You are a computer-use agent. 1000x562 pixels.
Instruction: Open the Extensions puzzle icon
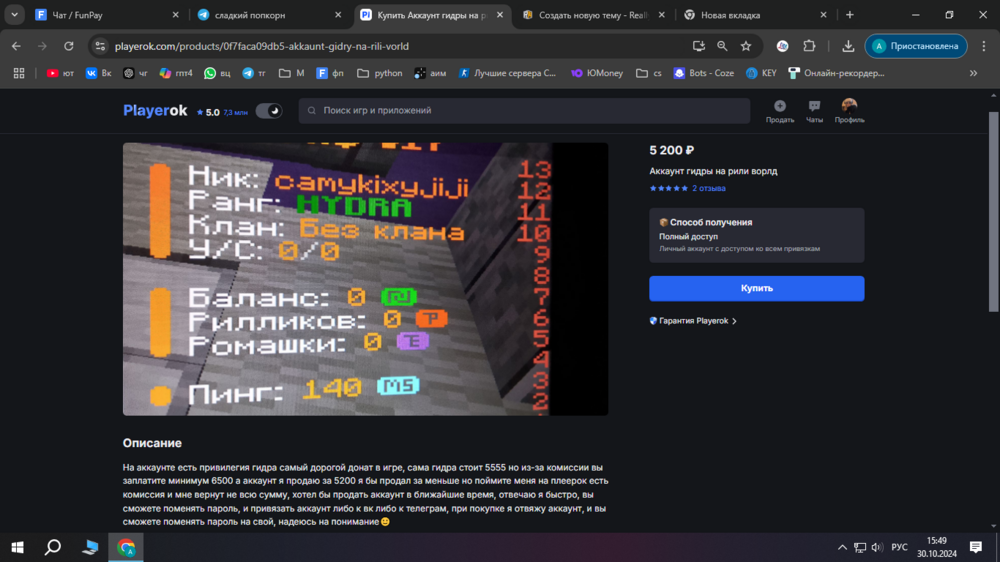click(x=809, y=46)
